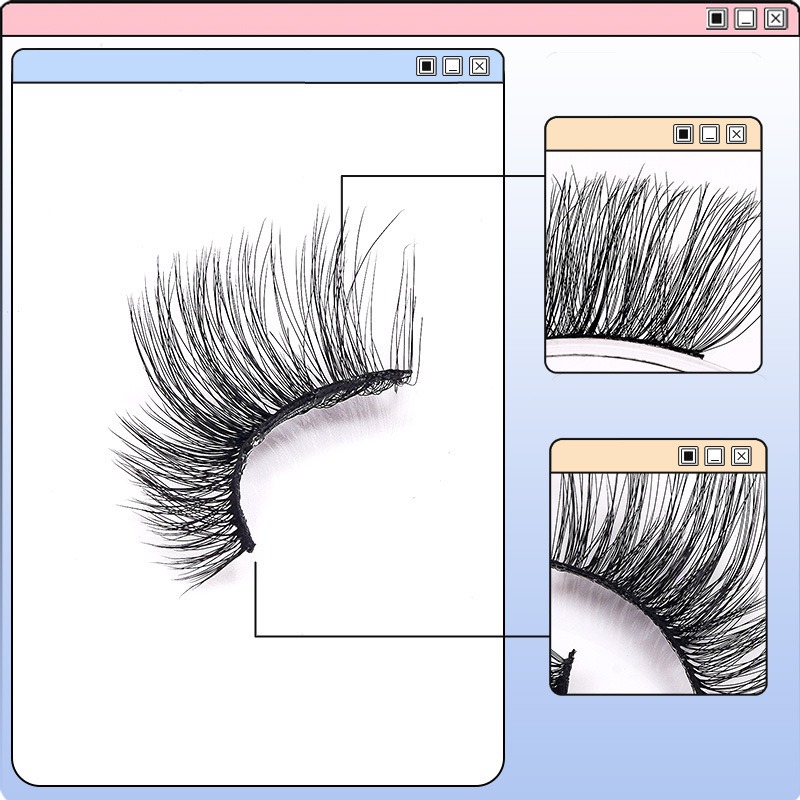Open the curved lash band close-up image

pos(658,583)
